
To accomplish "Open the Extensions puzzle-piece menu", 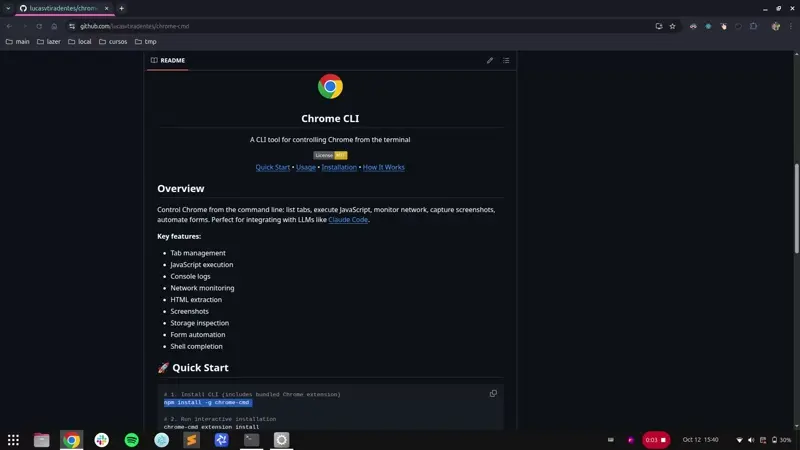I will [754, 26].
